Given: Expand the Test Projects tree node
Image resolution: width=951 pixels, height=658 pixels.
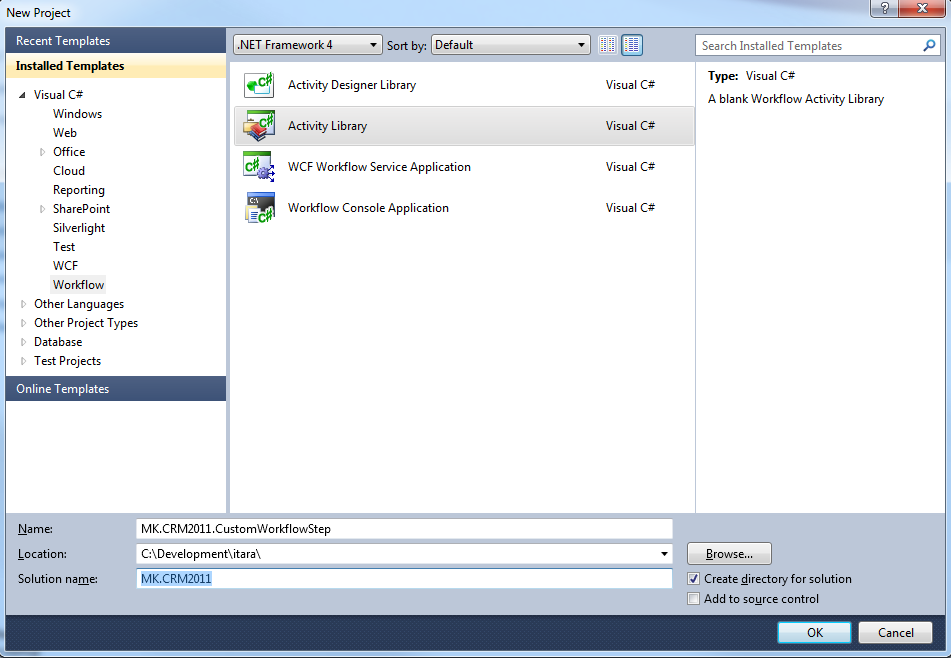Looking at the screenshot, I should tap(23, 361).
